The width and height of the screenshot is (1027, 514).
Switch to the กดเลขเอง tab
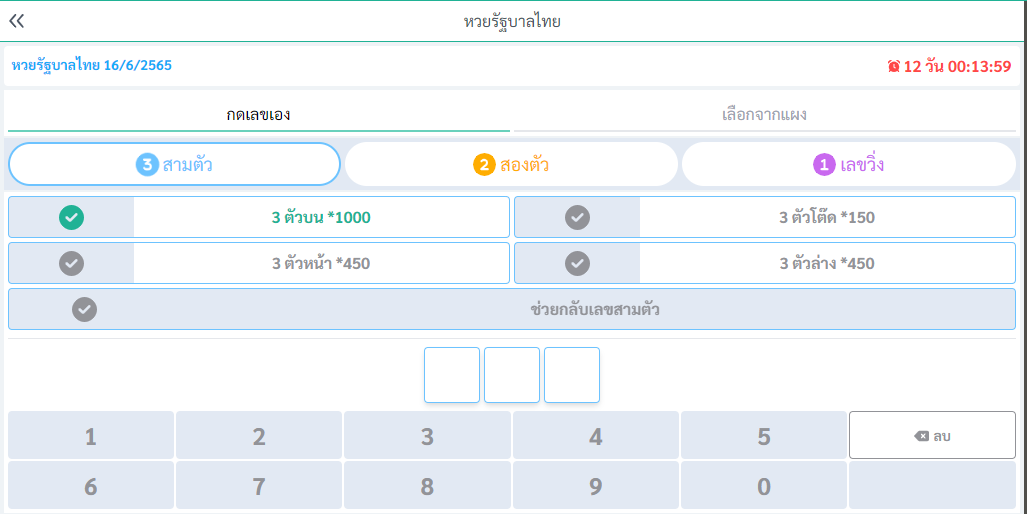coord(258,114)
